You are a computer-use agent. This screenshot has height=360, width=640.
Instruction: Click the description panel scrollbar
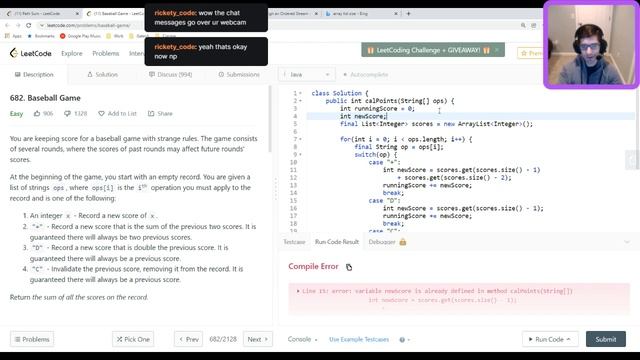269,119
